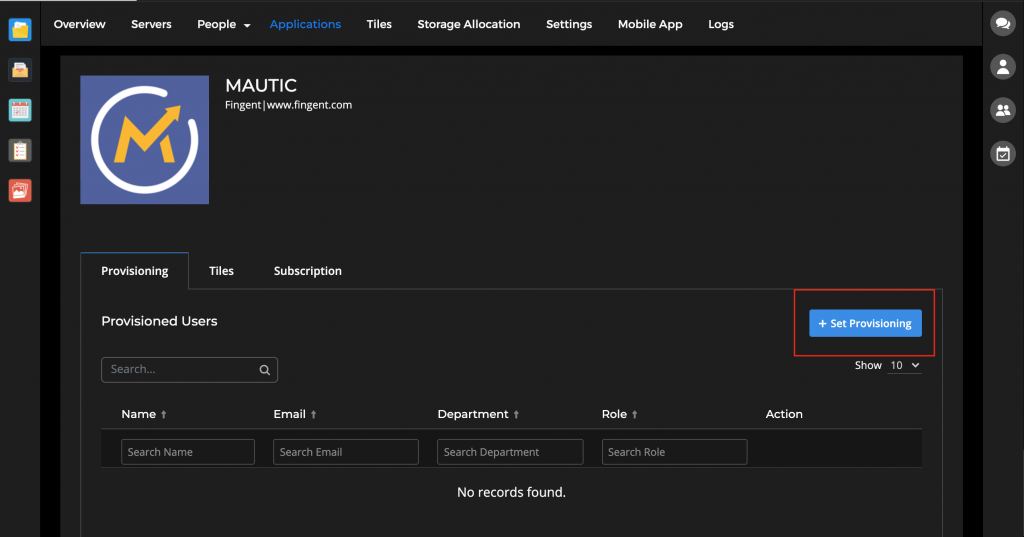Screen dimensions: 1024x537
Task: Click the Mautic application logo
Action: tap(144, 140)
